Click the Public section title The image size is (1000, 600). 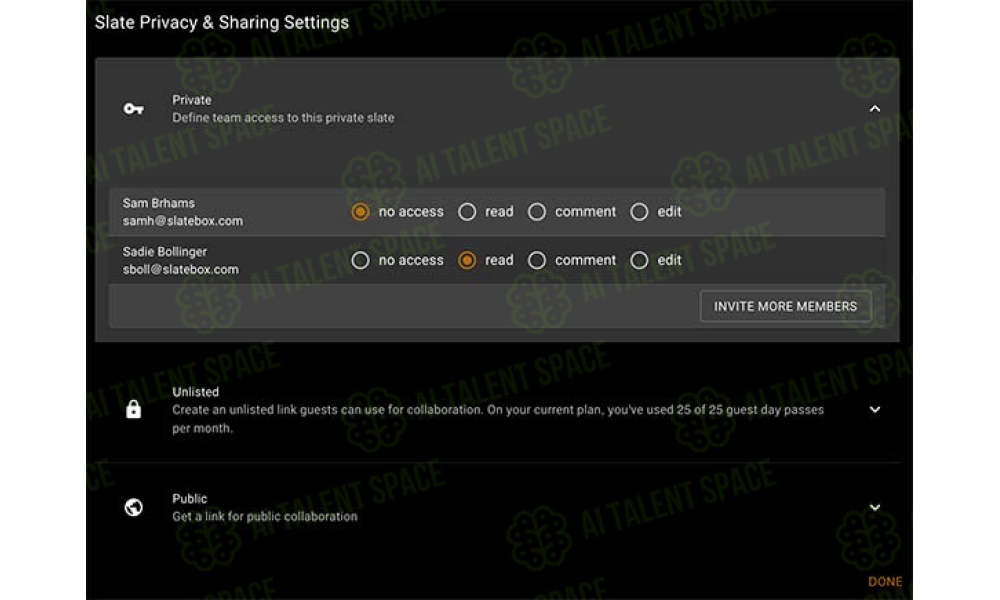[189, 499]
